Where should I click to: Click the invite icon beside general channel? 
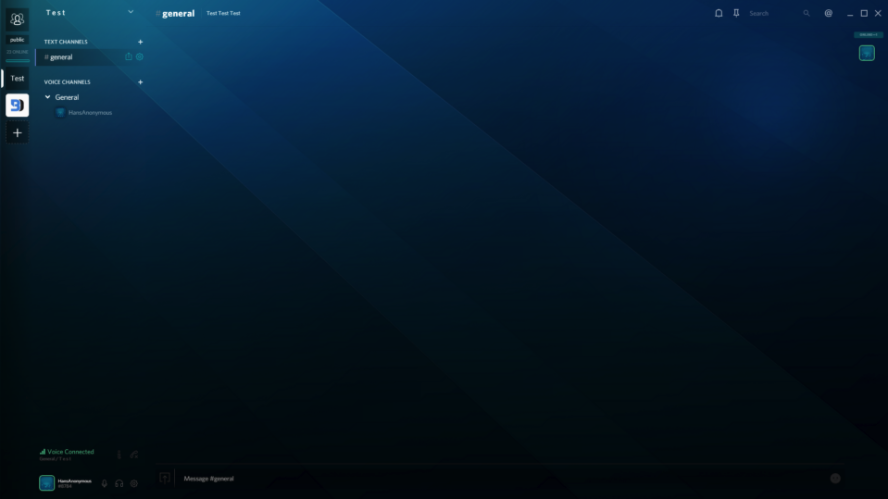coord(128,57)
